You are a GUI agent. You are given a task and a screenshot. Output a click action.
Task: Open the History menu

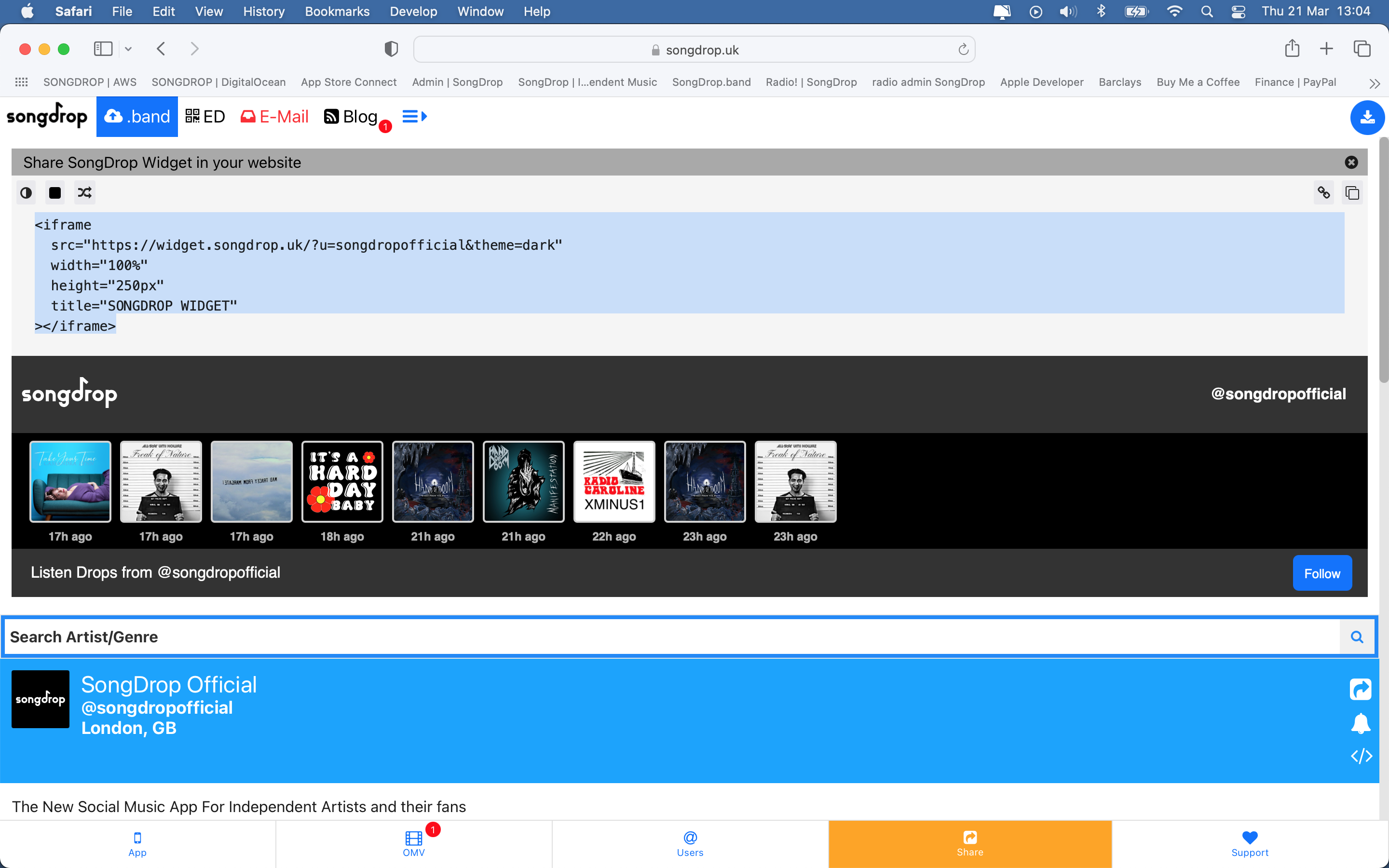(263, 12)
